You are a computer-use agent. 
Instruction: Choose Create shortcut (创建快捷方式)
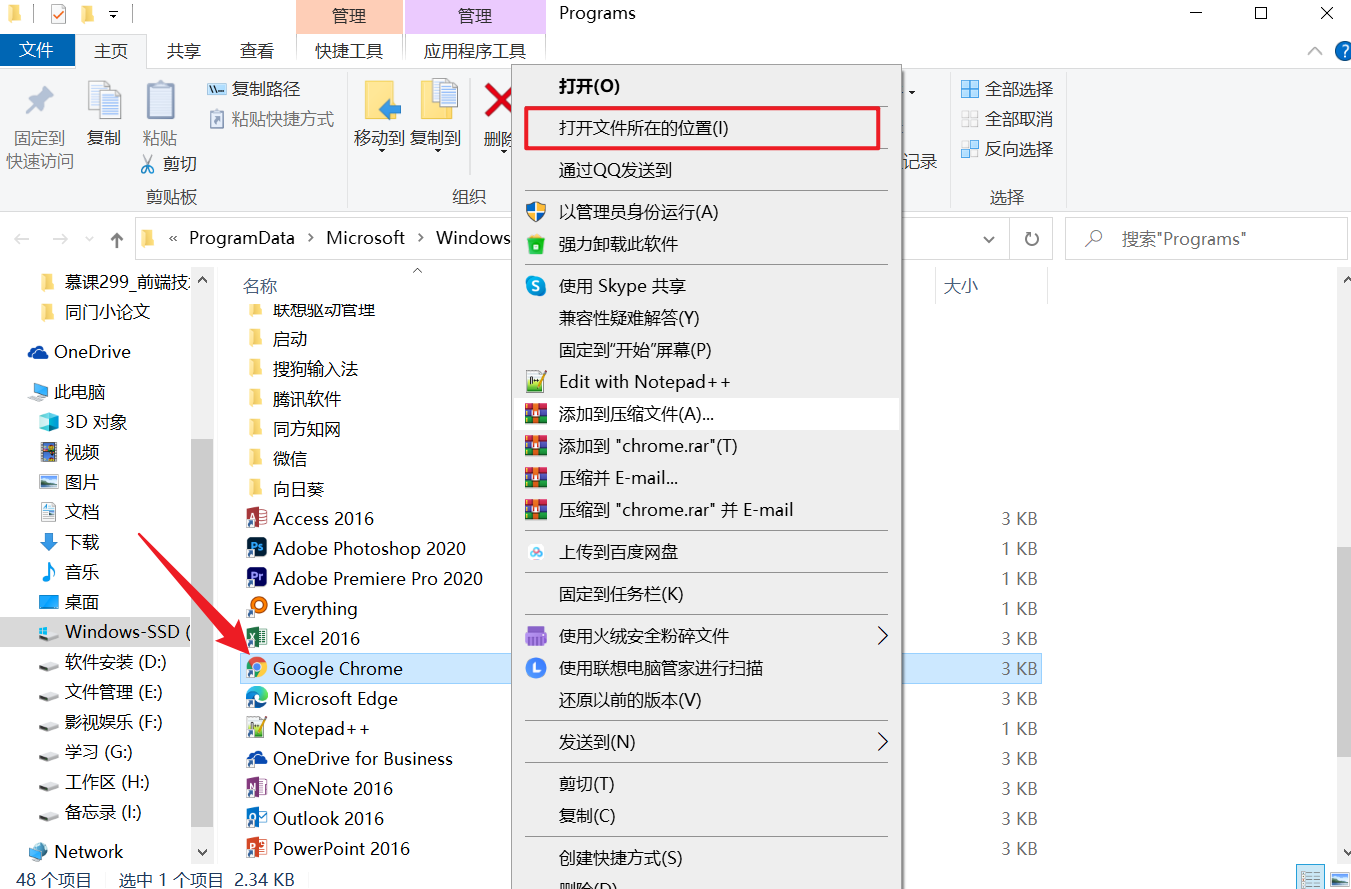(x=707, y=858)
